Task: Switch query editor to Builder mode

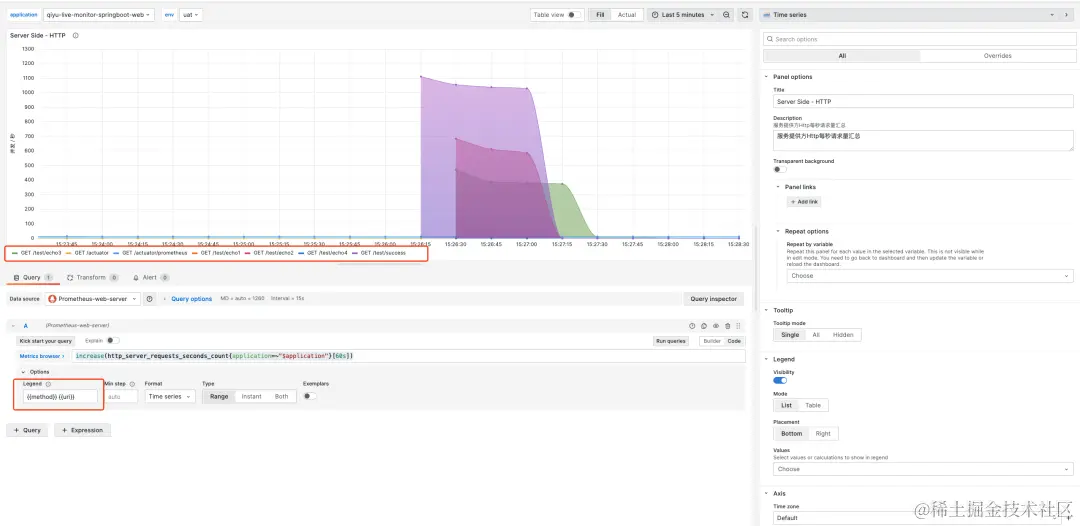Action: [711, 341]
